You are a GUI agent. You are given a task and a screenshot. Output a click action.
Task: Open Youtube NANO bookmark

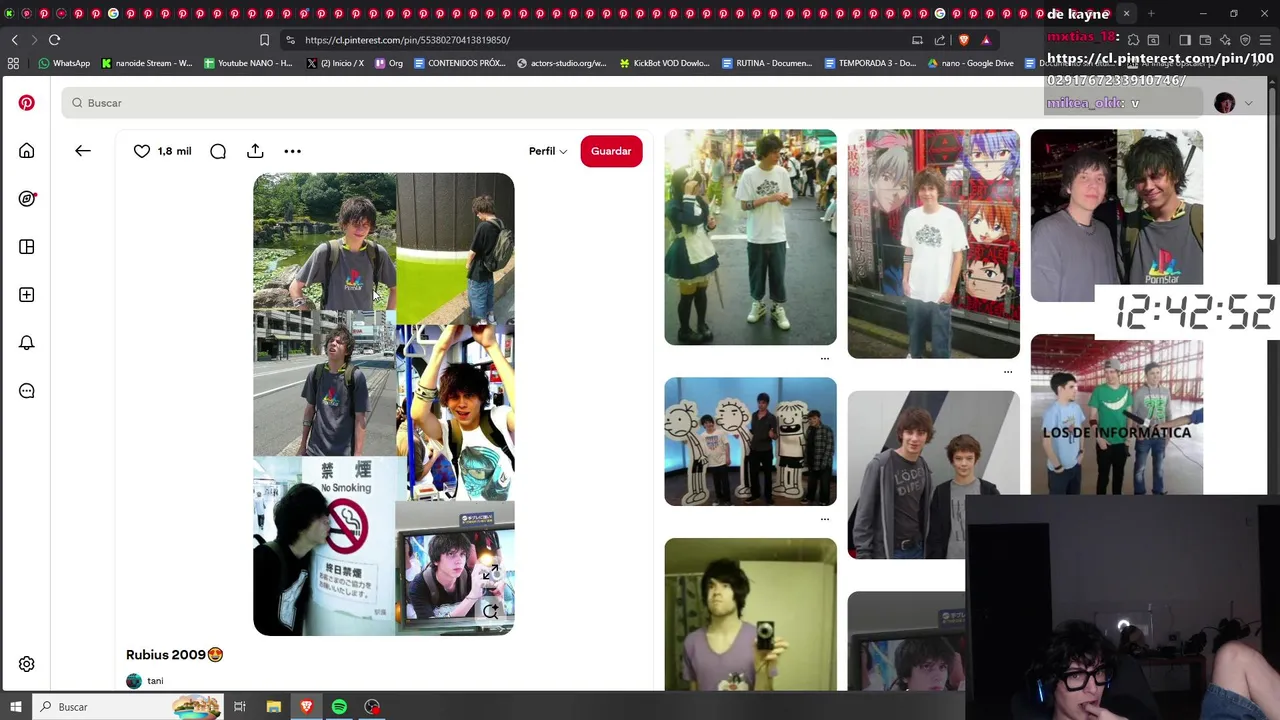[248, 63]
